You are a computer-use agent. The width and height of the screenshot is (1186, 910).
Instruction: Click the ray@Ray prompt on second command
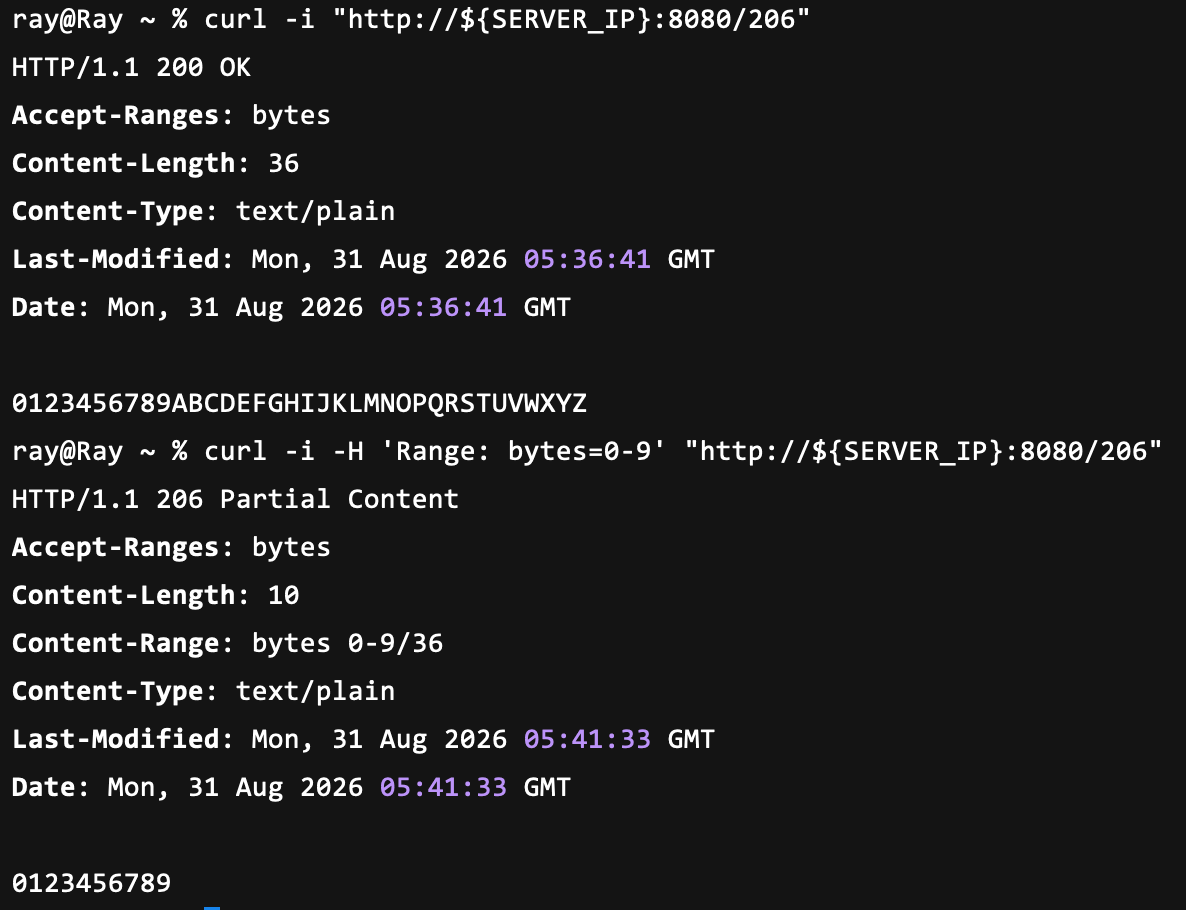click(x=67, y=452)
